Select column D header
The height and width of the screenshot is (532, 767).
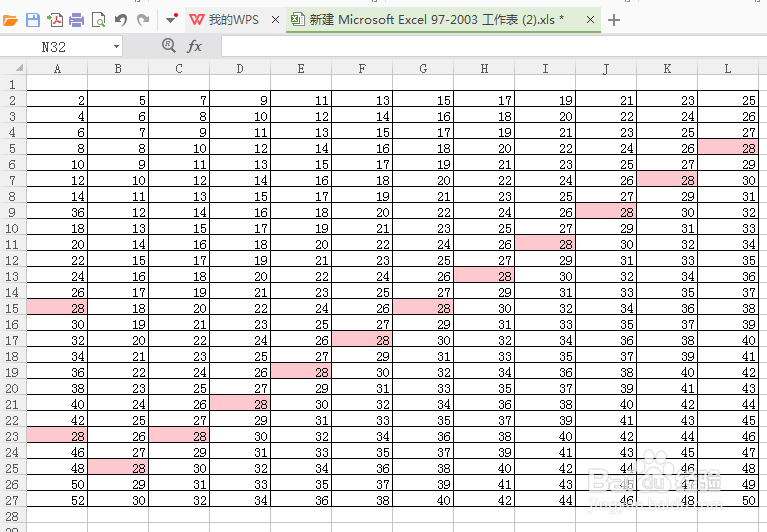click(240, 68)
